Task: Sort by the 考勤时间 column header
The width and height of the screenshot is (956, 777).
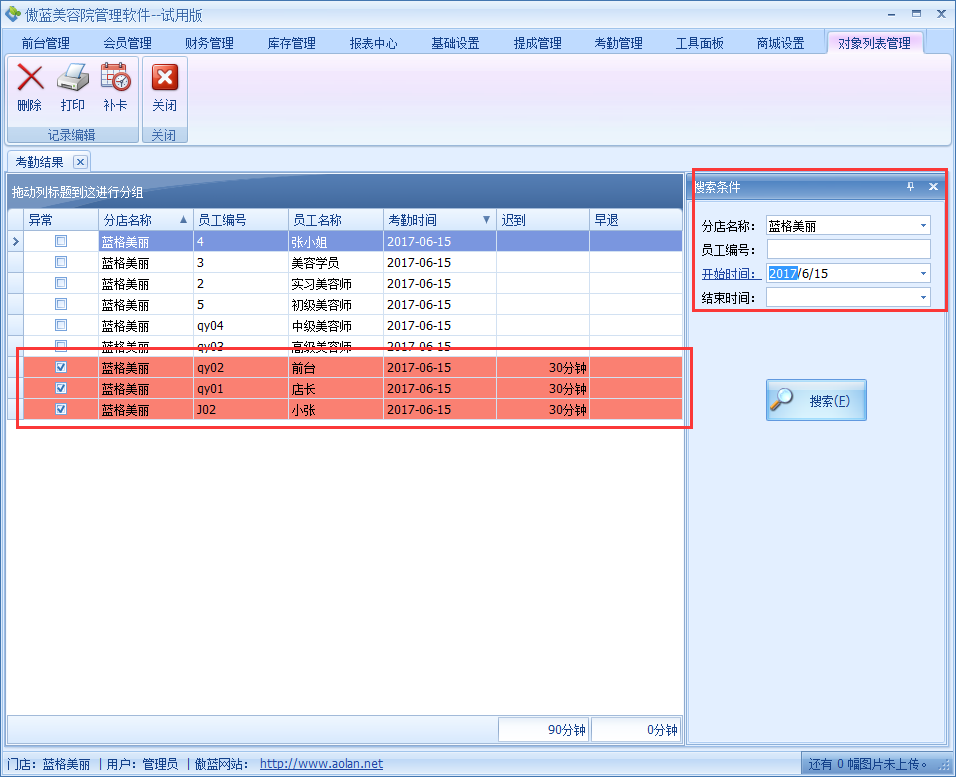Action: pyautogui.click(x=430, y=220)
